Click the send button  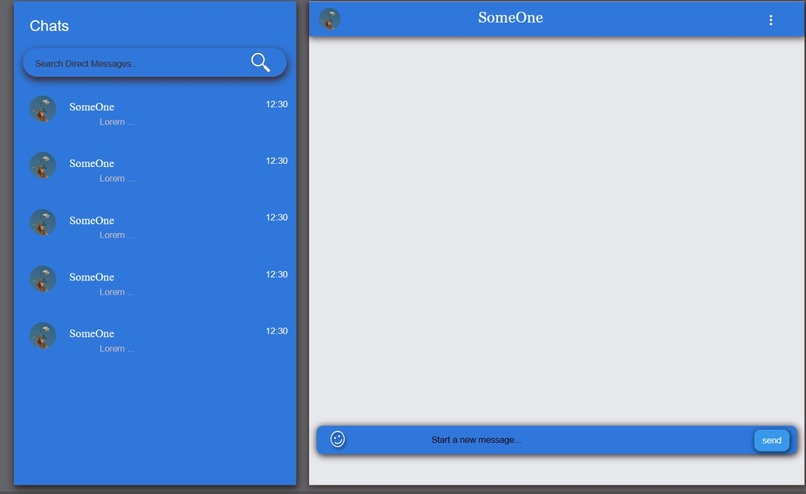(772, 441)
